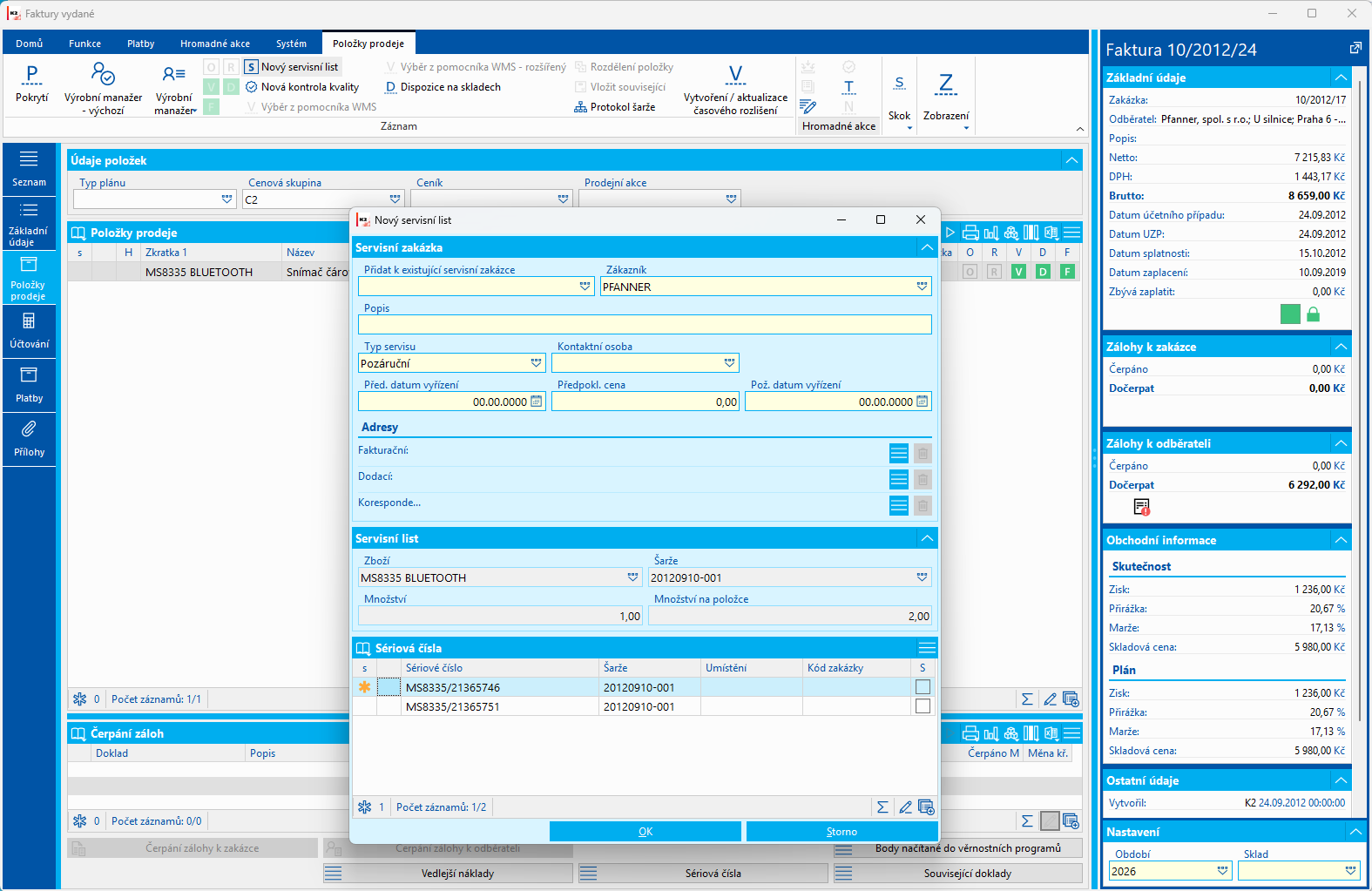Open the Pokrytí ribbon tool
Image resolution: width=1372 pixels, height=891 pixels.
[x=32, y=85]
